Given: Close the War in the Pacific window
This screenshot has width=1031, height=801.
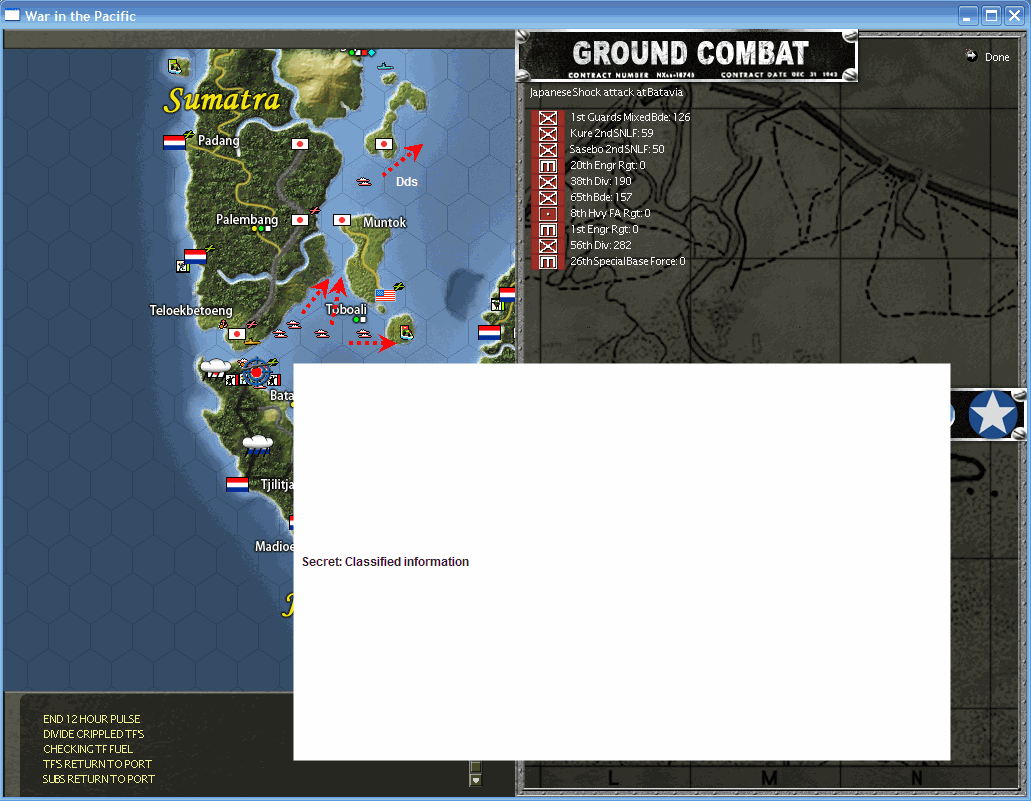Looking at the screenshot, I should [x=1015, y=16].
